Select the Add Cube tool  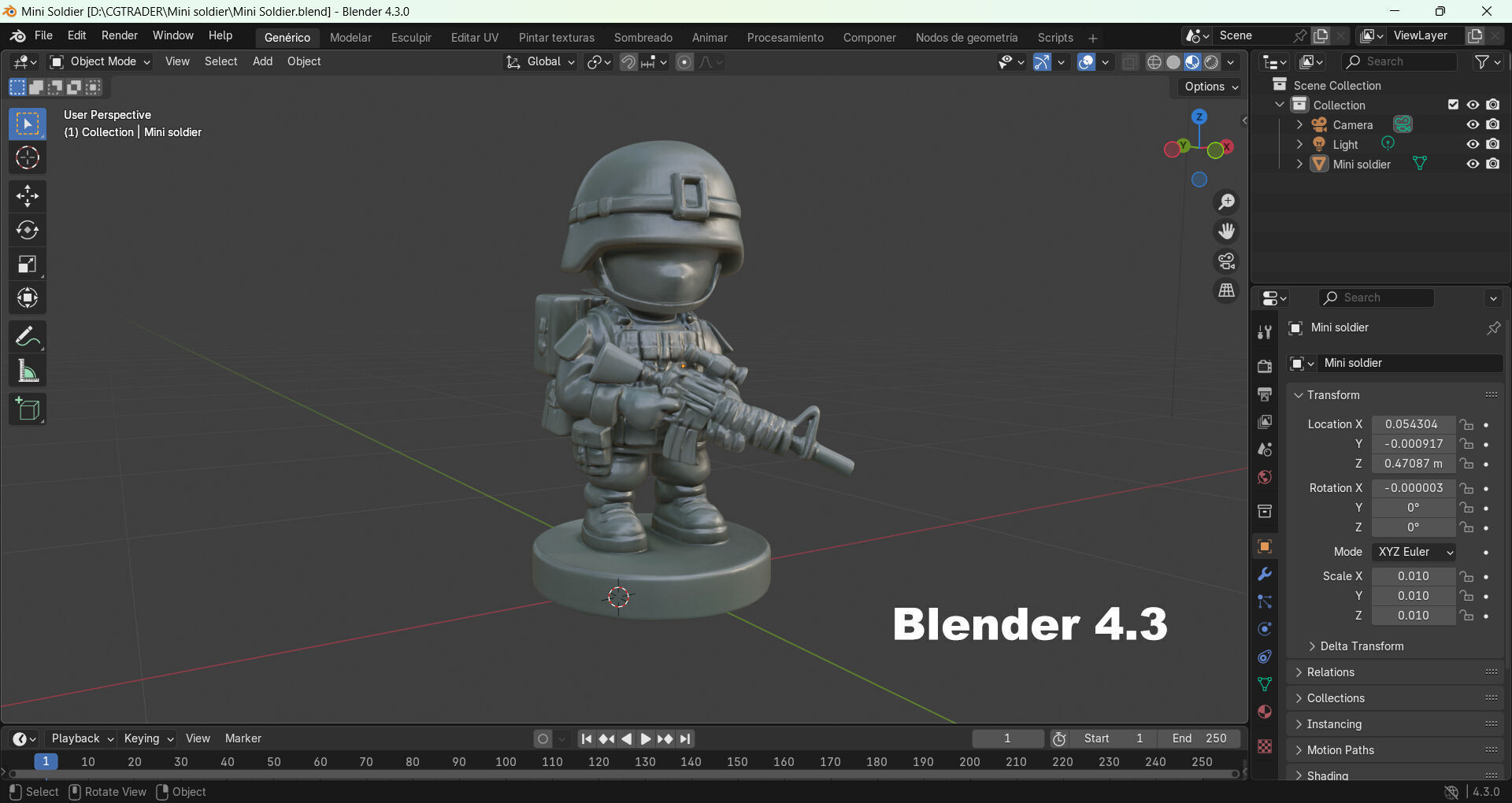point(28,409)
